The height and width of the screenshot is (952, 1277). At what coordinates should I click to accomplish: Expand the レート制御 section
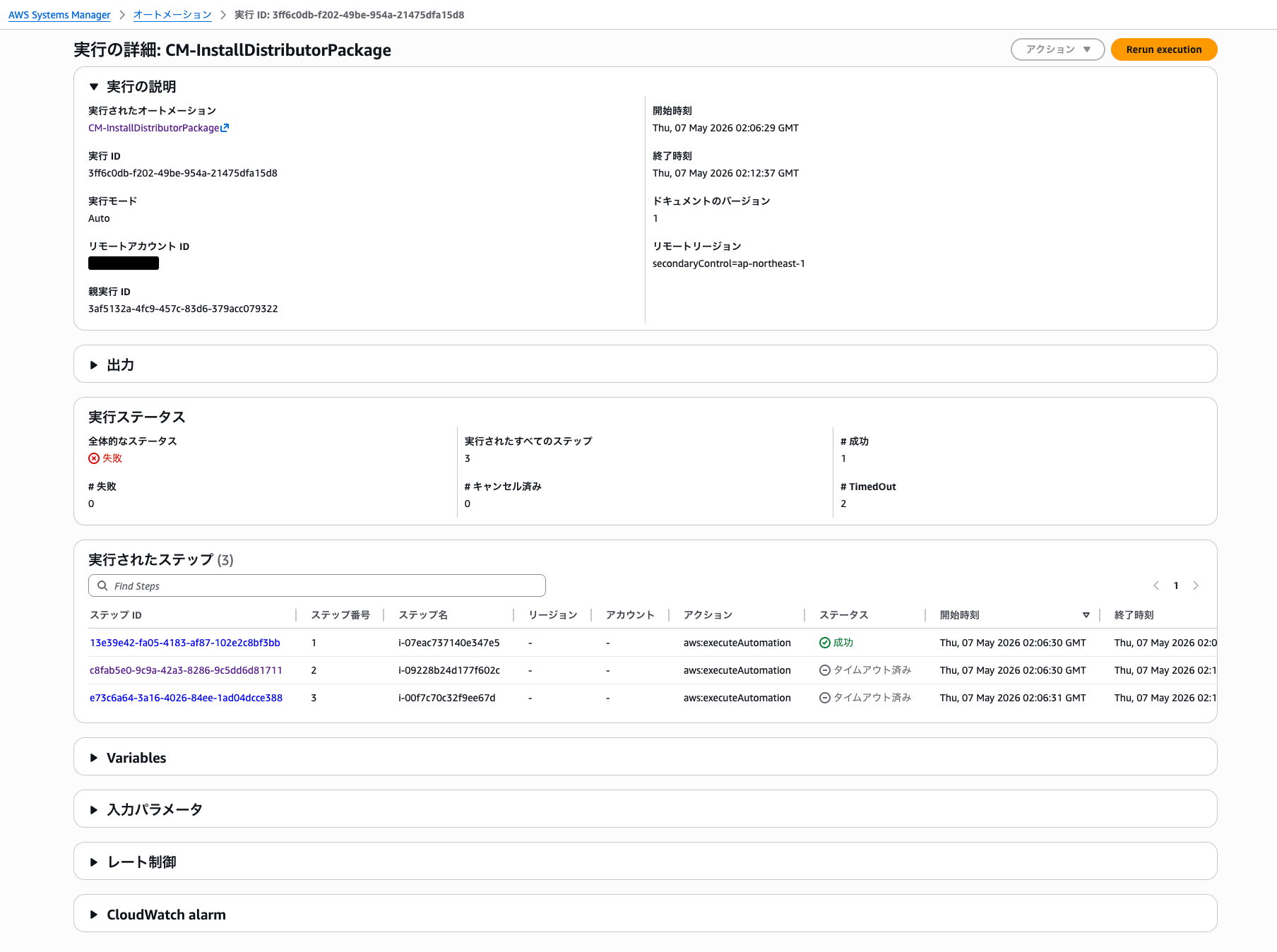pyautogui.click(x=94, y=862)
